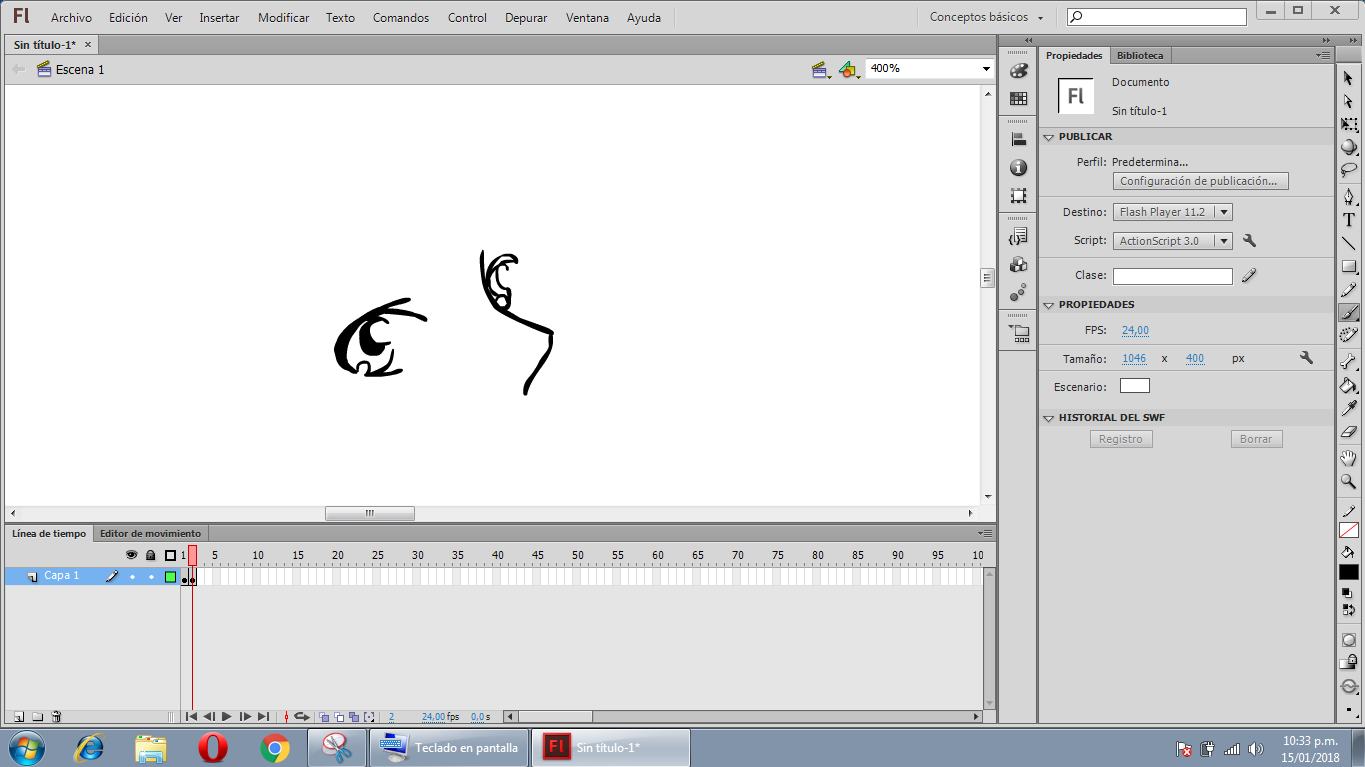Viewport: 1365px width, 767px height.
Task: Select the Pen tool
Action: pyautogui.click(x=1349, y=196)
